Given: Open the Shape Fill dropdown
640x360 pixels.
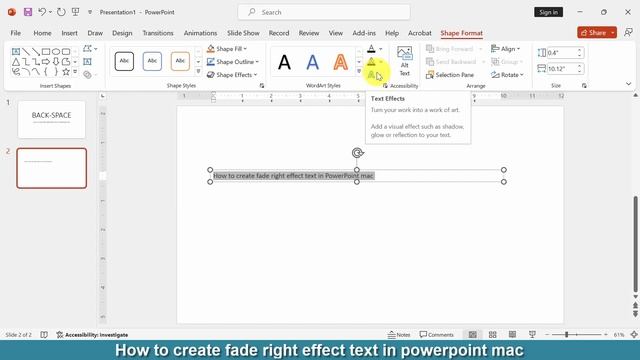Looking at the screenshot, I should pos(227,49).
